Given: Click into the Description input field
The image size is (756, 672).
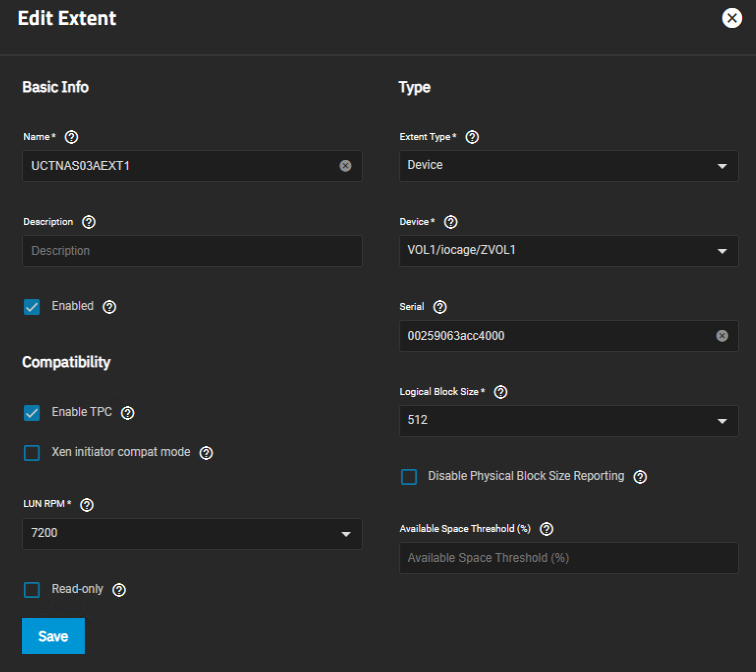Looking at the screenshot, I should pyautogui.click(x=192, y=251).
